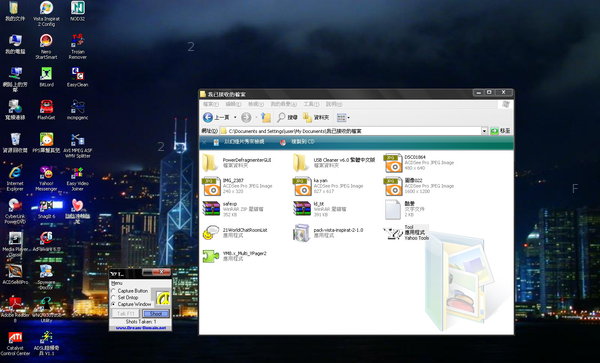
Task: Open the SnagIt 6 desktop icon
Action: [46, 209]
